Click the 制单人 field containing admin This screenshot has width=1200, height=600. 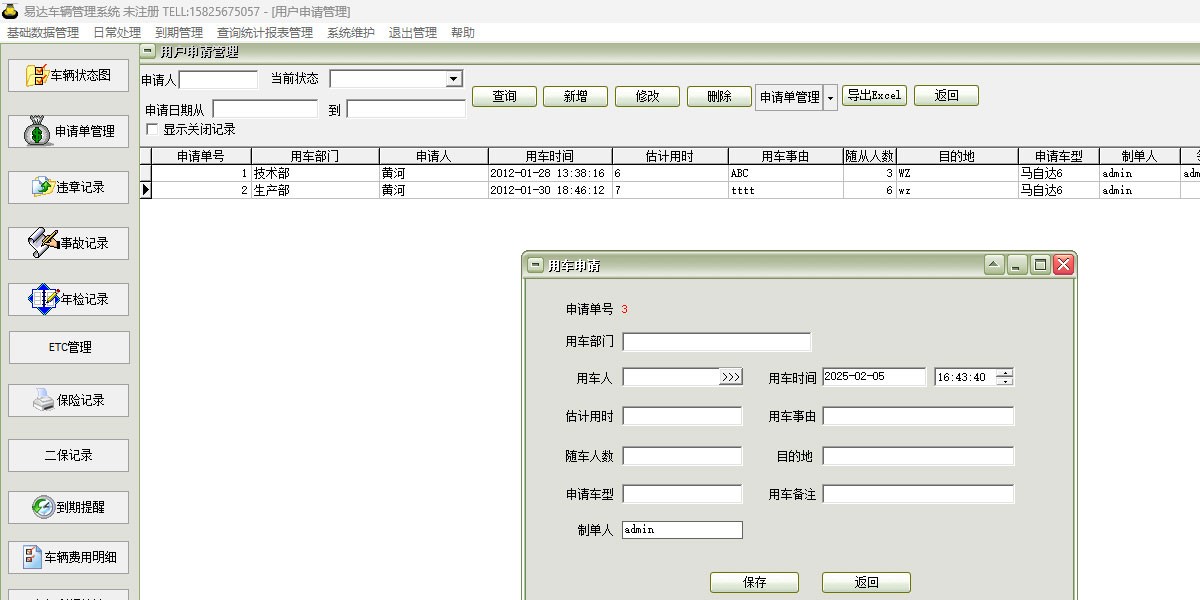(x=683, y=530)
